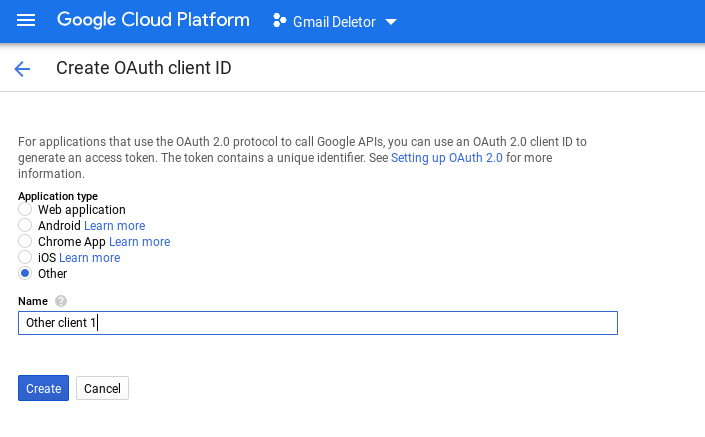Click the Google Cloud Platform logo text
Image resolution: width=705 pixels, height=437 pixels.
pyautogui.click(x=153, y=20)
